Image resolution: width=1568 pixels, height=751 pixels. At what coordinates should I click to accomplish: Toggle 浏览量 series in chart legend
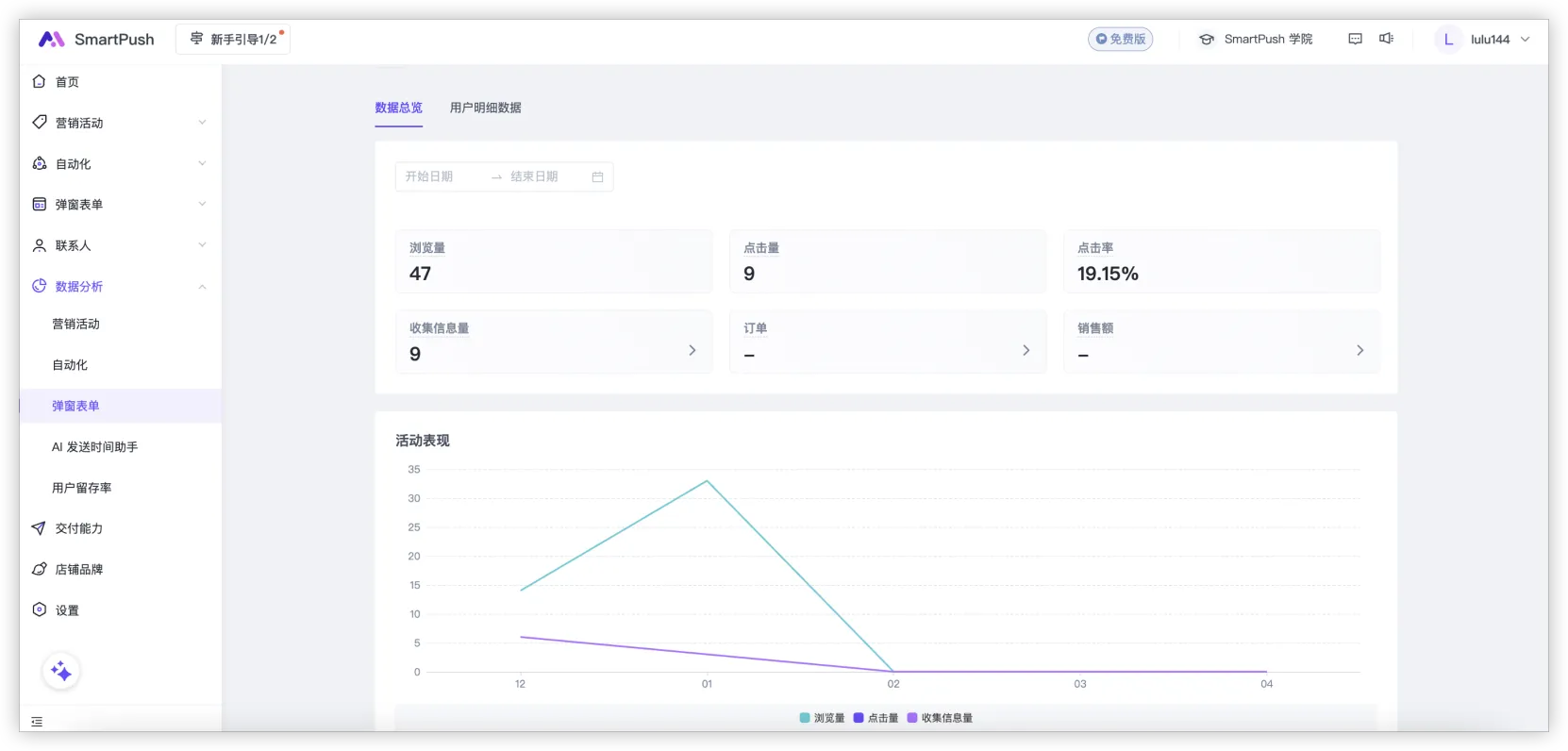coord(822,718)
